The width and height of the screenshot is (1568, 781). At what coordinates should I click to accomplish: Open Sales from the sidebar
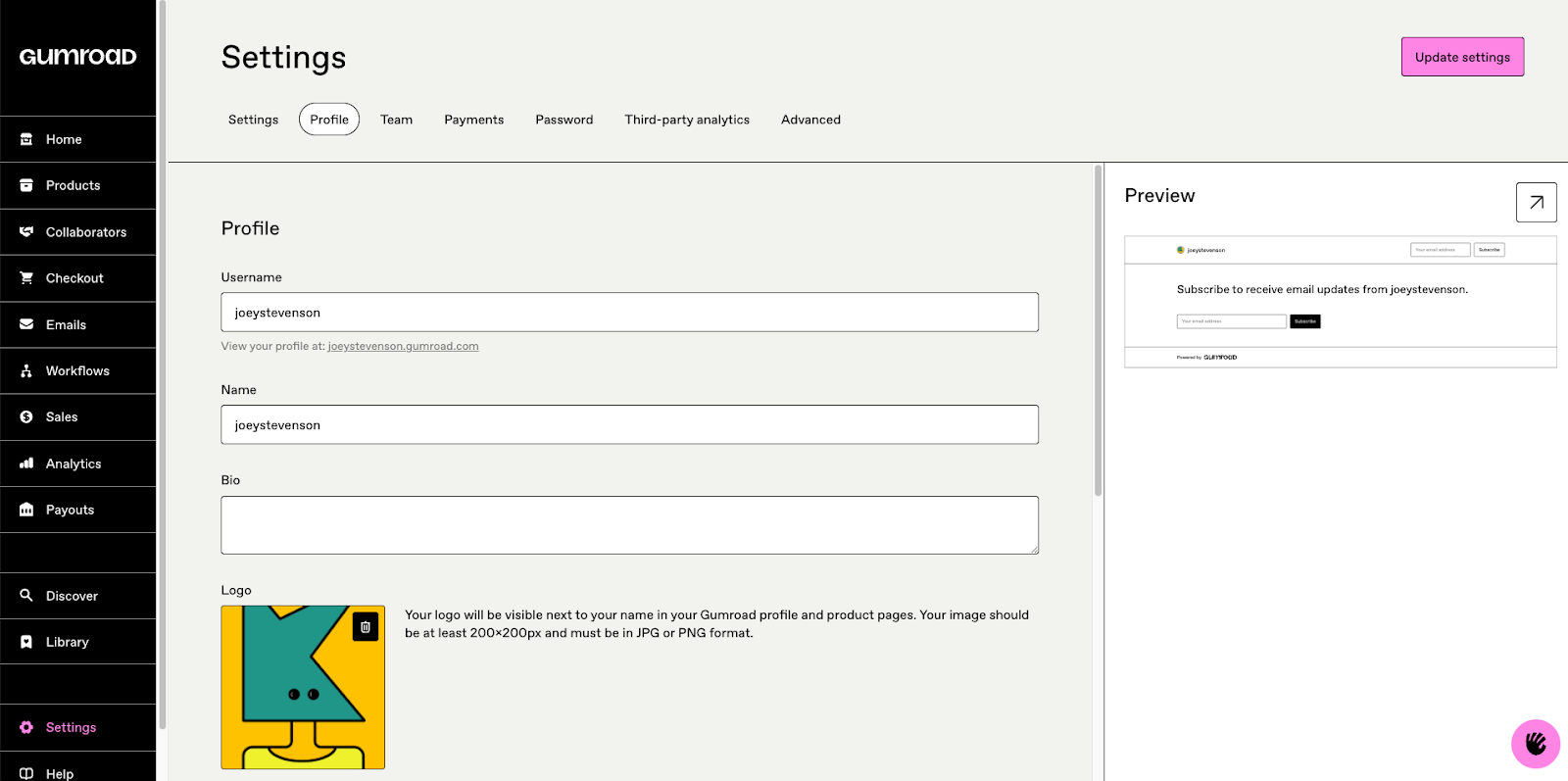coord(78,416)
